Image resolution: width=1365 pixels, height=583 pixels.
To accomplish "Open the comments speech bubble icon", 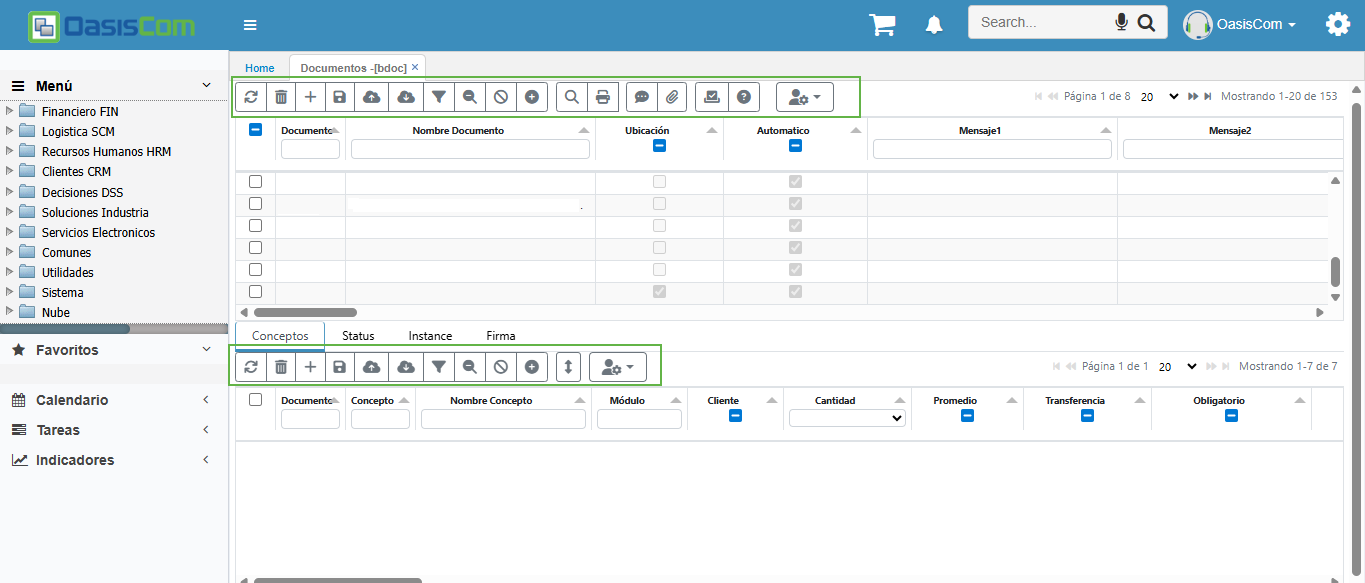I will tap(642, 97).
